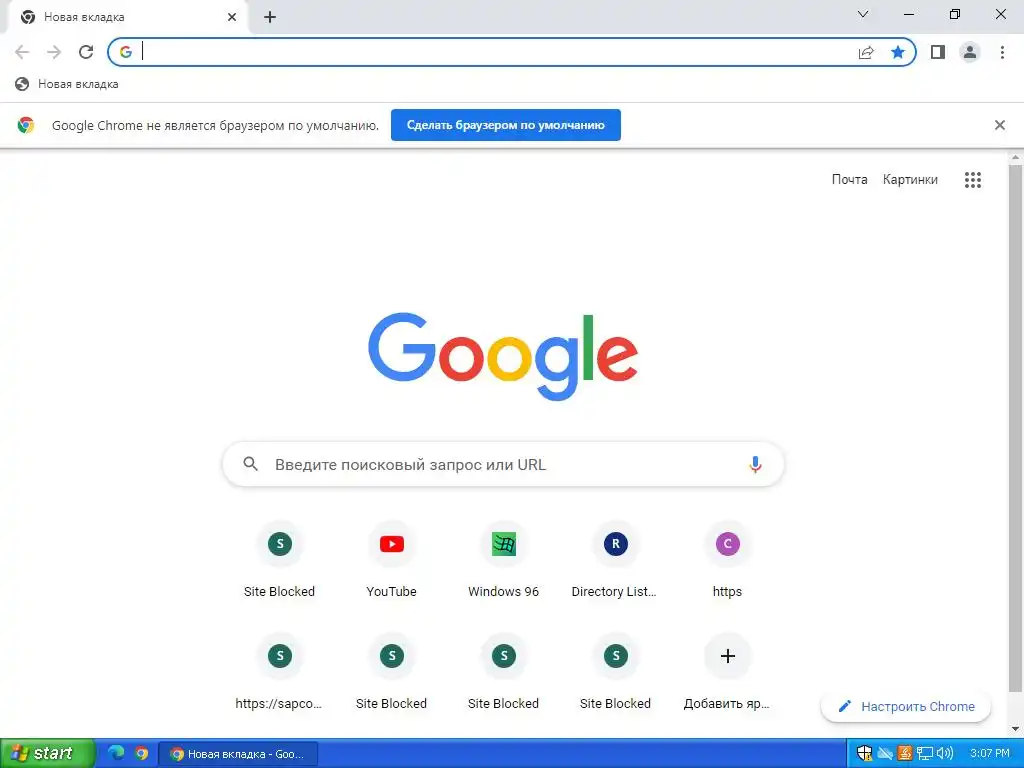The height and width of the screenshot is (768, 1024).
Task: Click the orange Java tray icon
Action: (x=904, y=753)
